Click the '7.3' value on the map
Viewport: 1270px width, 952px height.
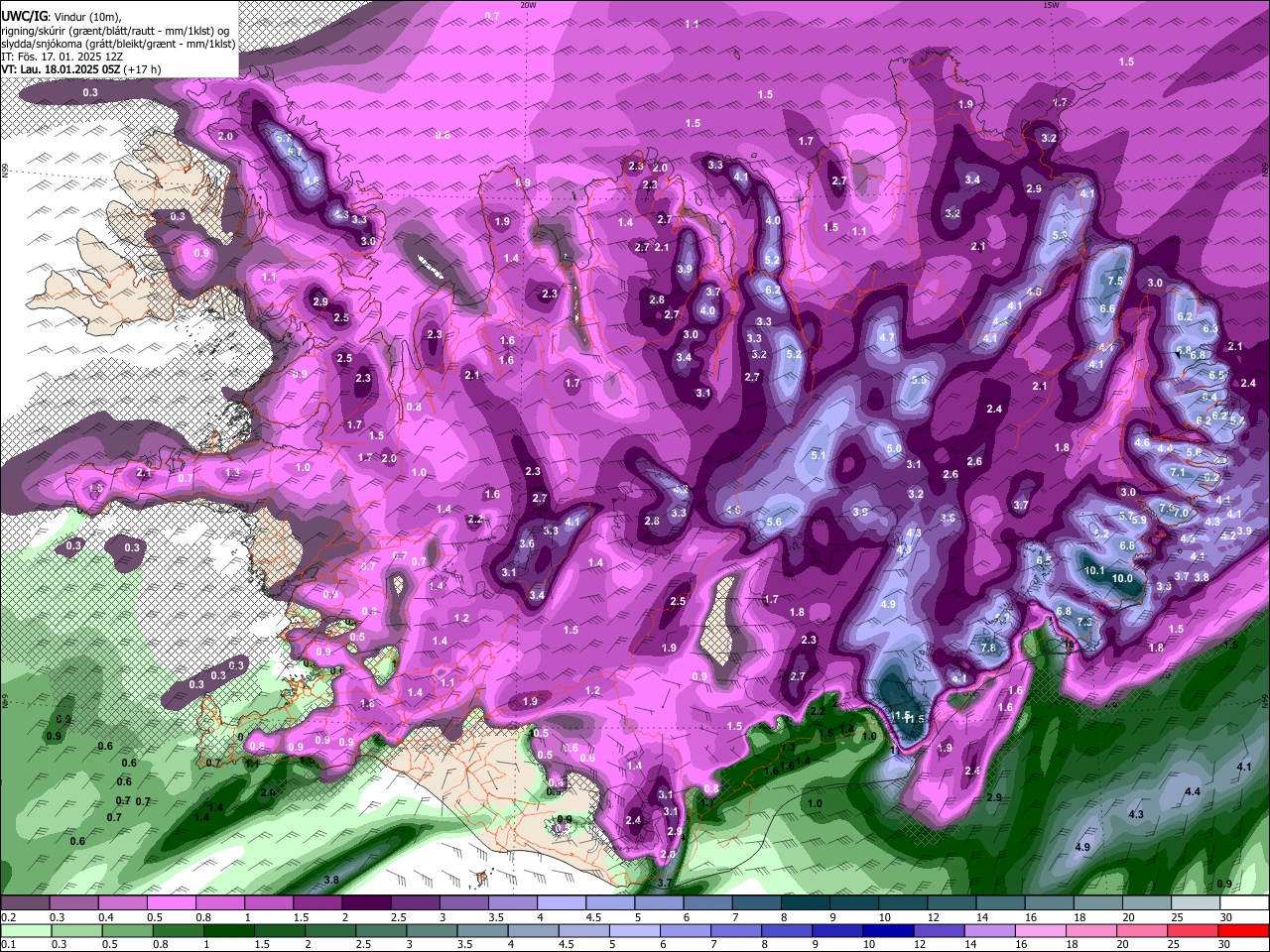point(1084,622)
